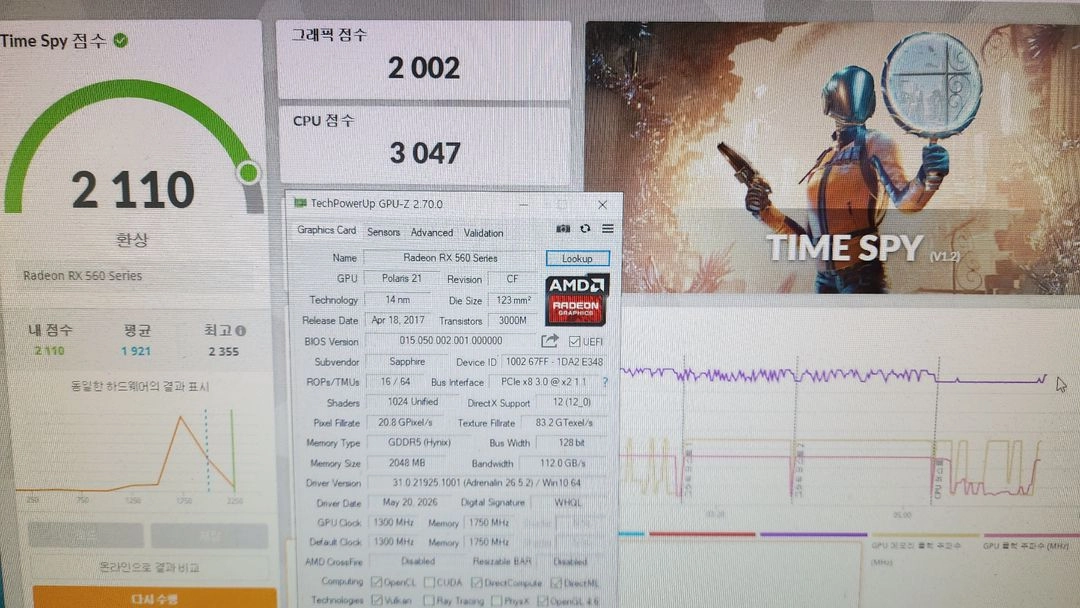This screenshot has width=1080, height=608.
Task: Click the 온라인으로 결과 비교 button
Action: (x=149, y=567)
